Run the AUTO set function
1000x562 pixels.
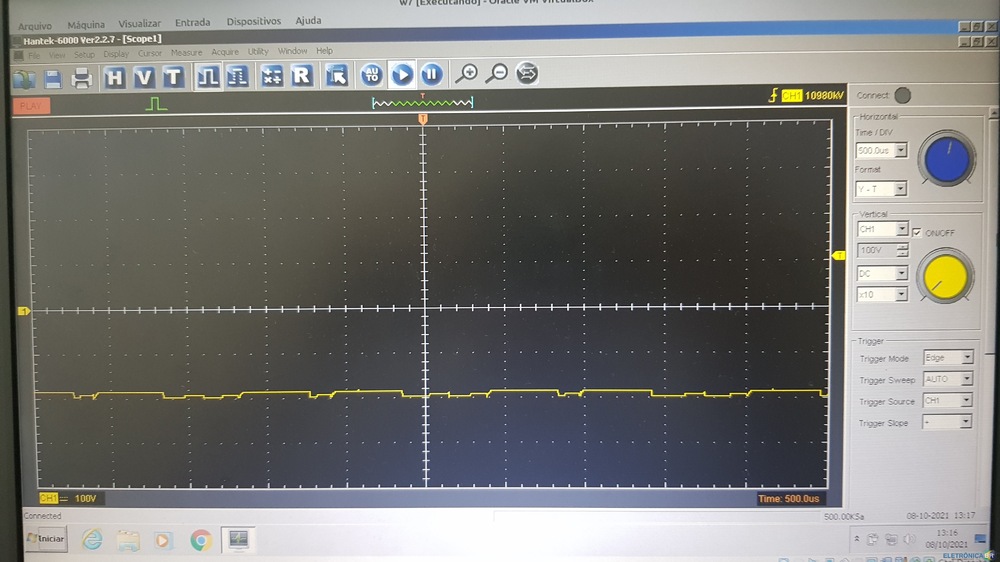[x=372, y=75]
